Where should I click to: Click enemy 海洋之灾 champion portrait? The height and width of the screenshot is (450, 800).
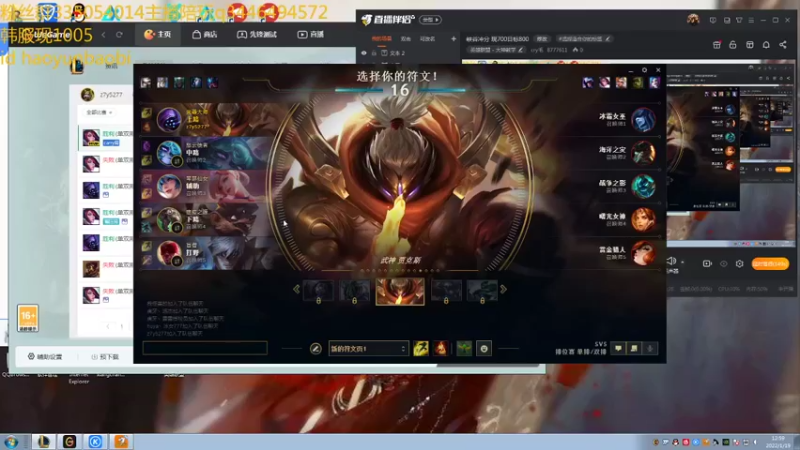(x=643, y=153)
